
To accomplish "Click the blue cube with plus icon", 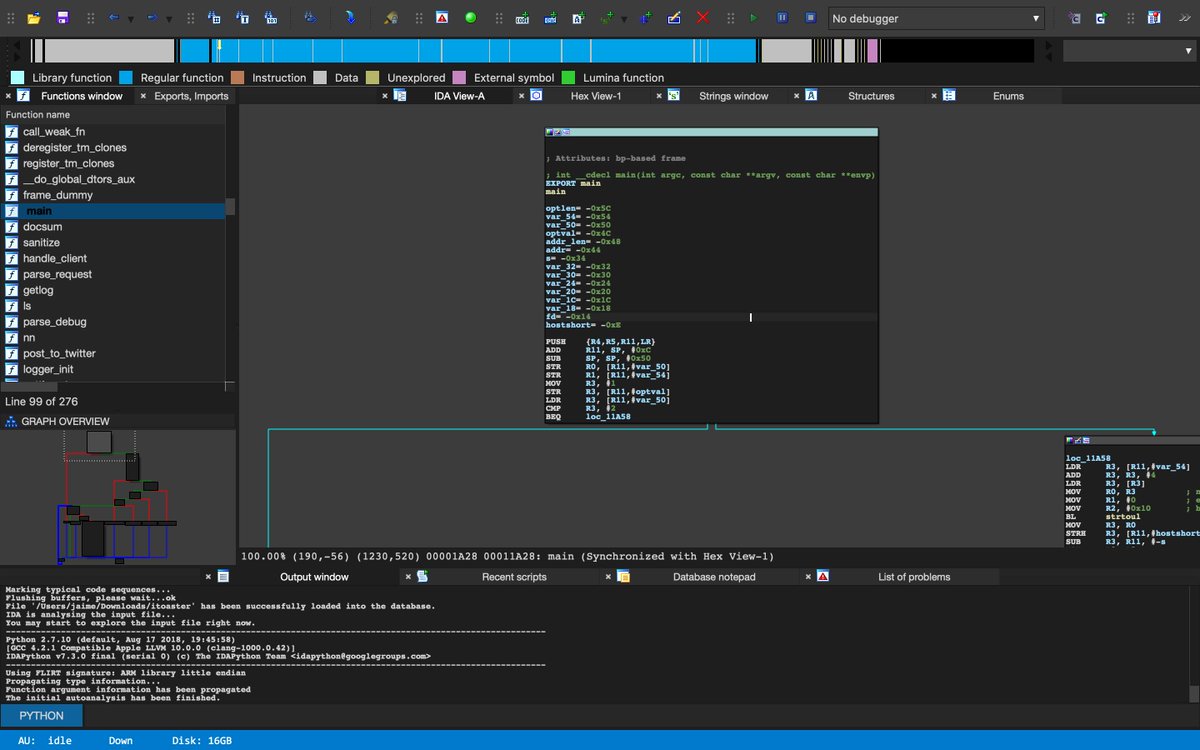I will [646, 18].
